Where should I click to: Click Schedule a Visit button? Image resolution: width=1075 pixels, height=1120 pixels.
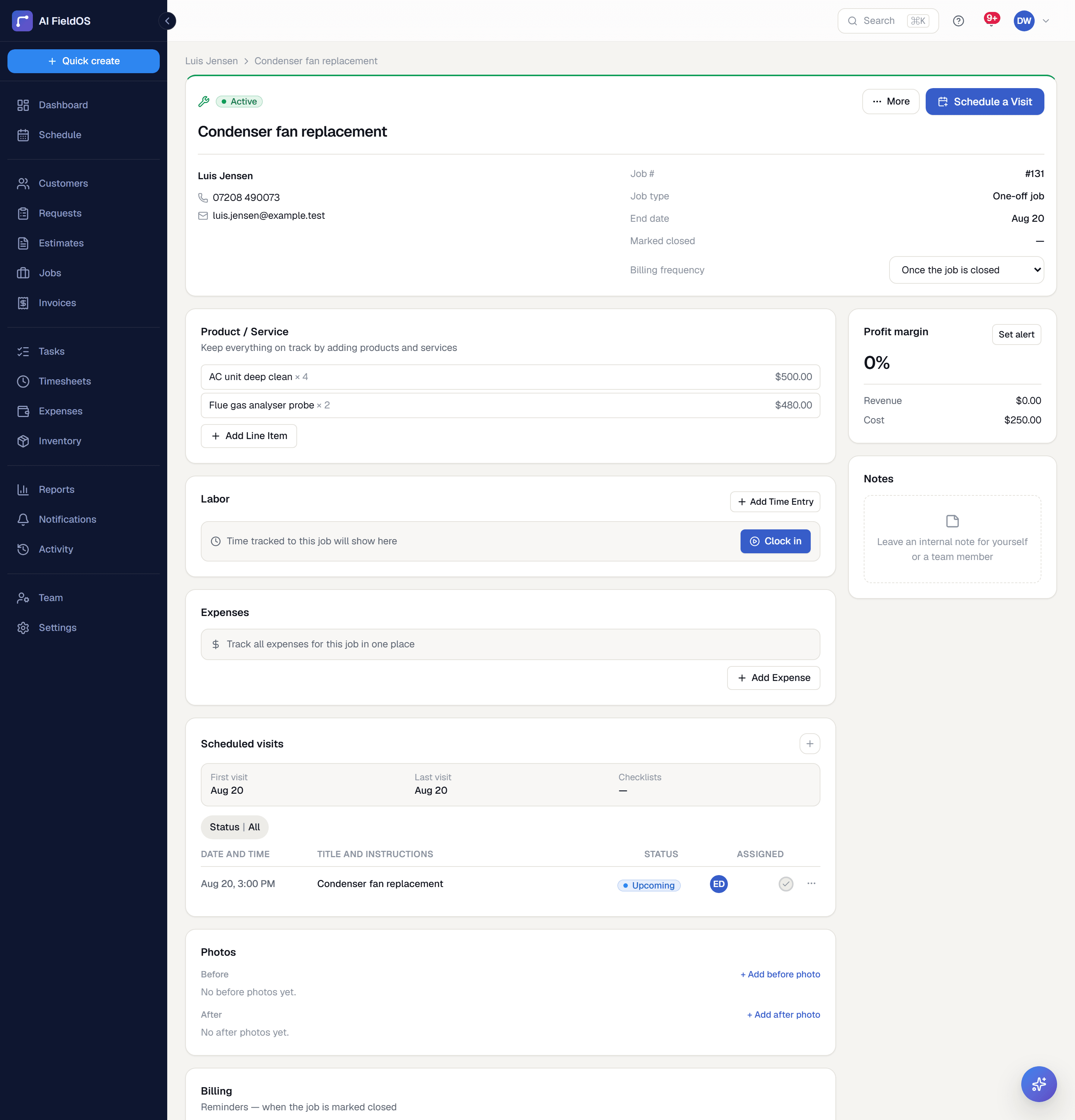pyautogui.click(x=984, y=101)
